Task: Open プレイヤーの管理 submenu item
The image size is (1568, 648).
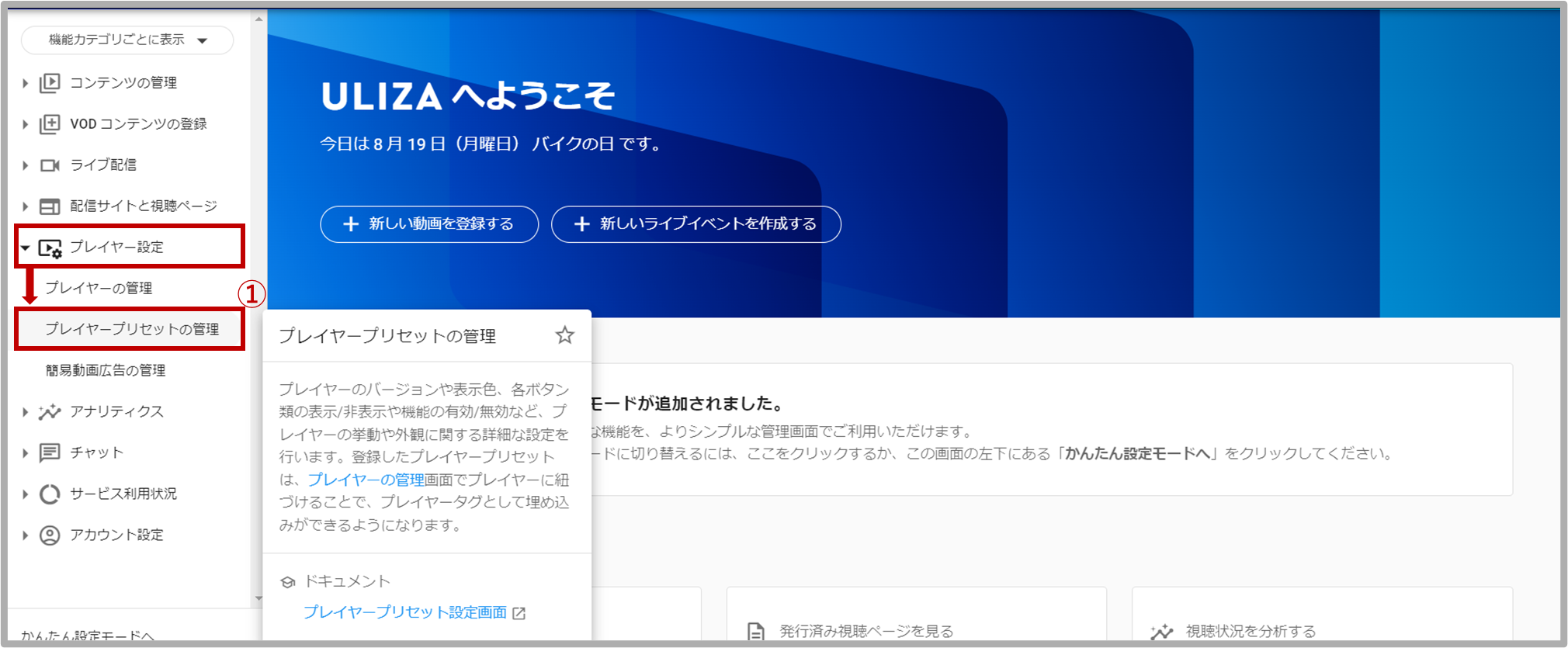Action: [x=99, y=288]
